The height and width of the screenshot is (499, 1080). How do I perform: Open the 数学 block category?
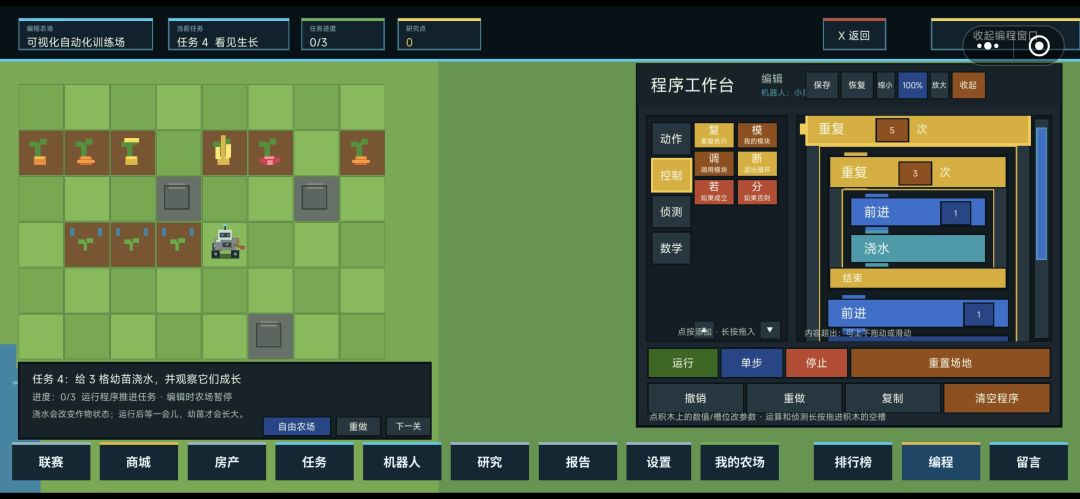672,248
